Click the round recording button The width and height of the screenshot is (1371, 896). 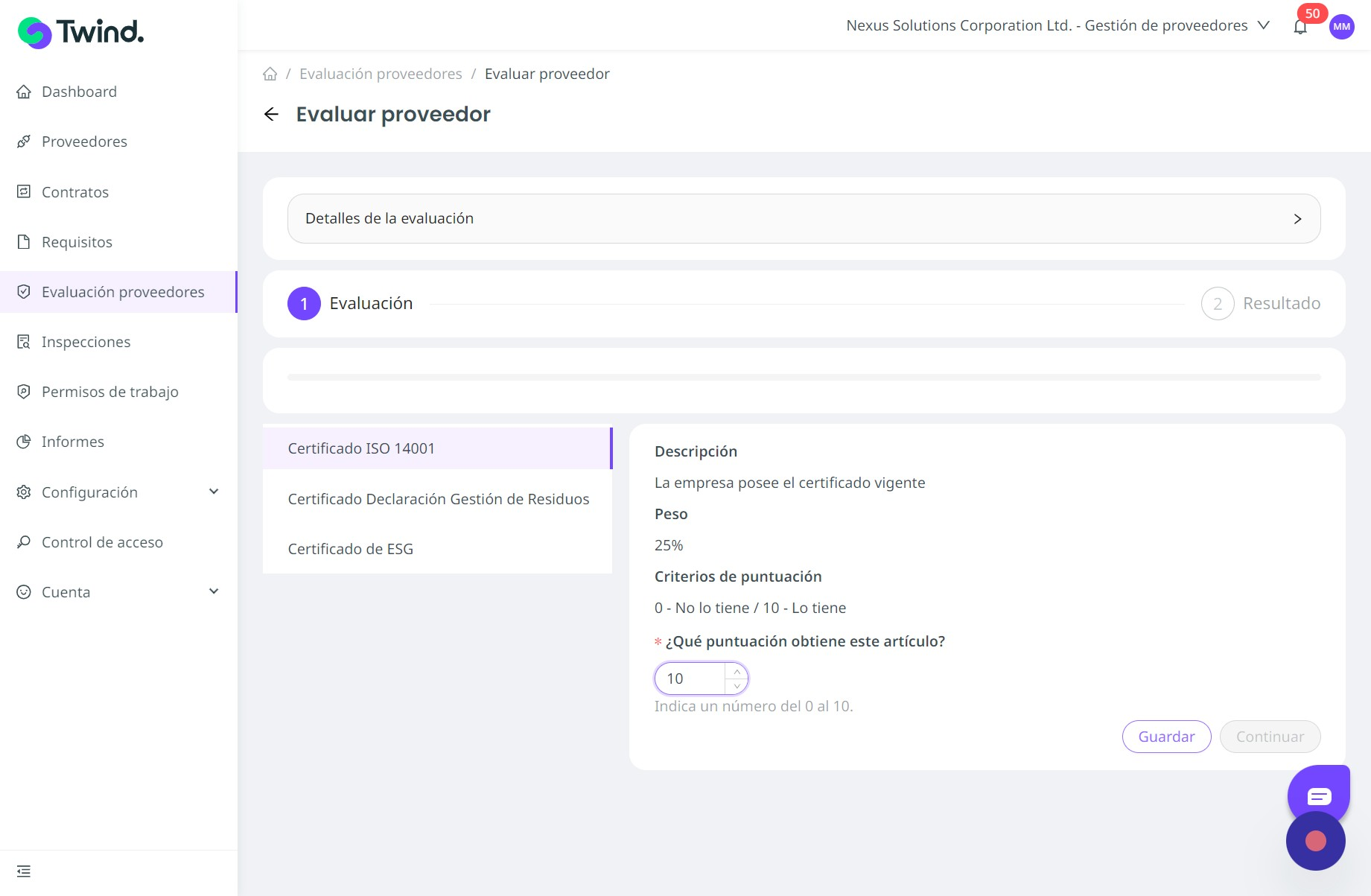pos(1316,841)
